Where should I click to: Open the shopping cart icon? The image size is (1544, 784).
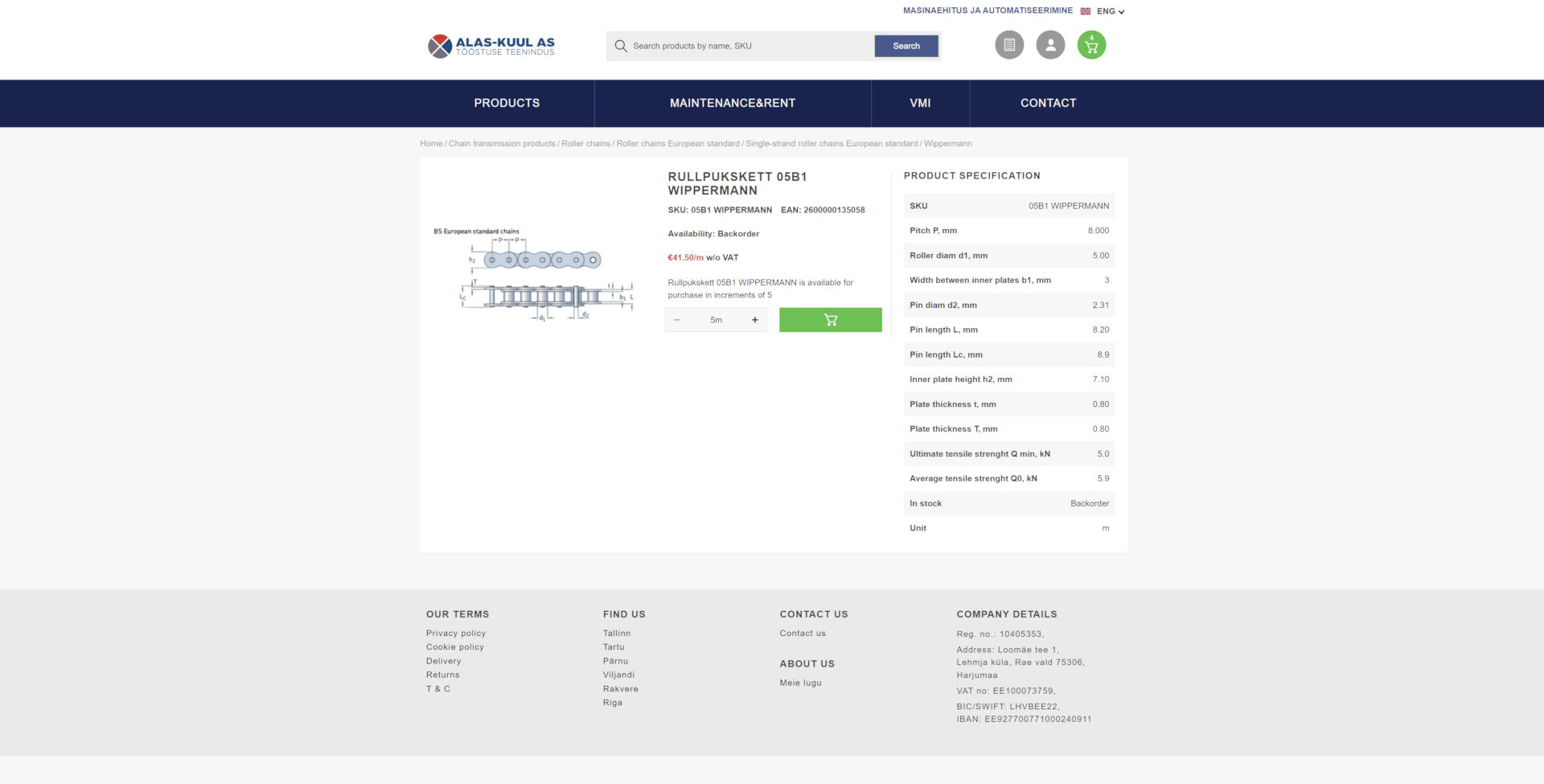pyautogui.click(x=1090, y=47)
